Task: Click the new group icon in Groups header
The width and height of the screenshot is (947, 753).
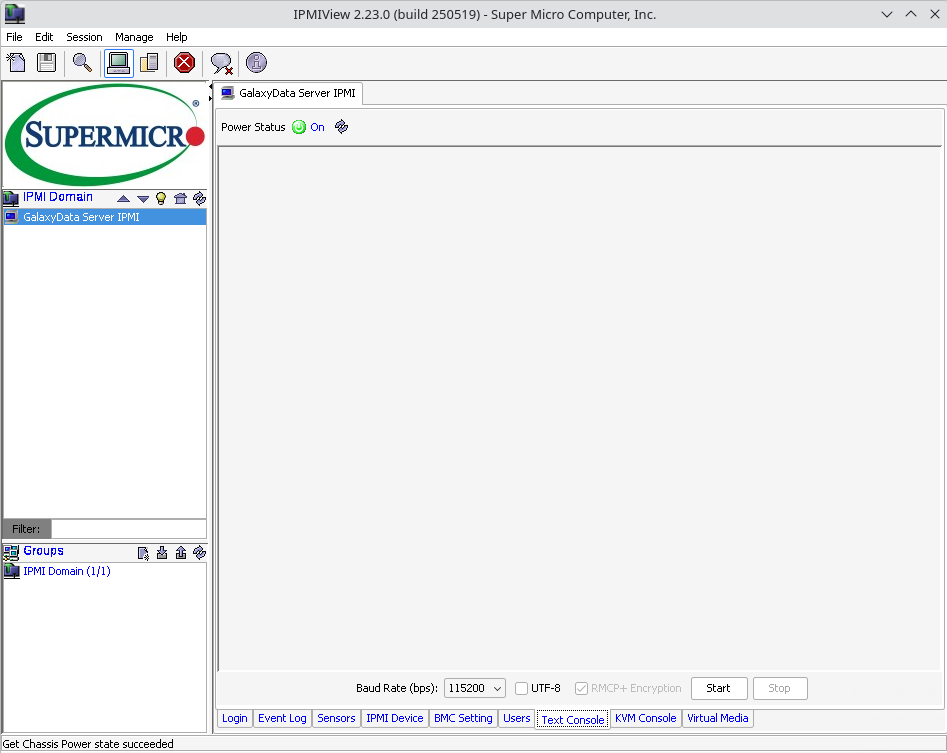Action: click(143, 553)
